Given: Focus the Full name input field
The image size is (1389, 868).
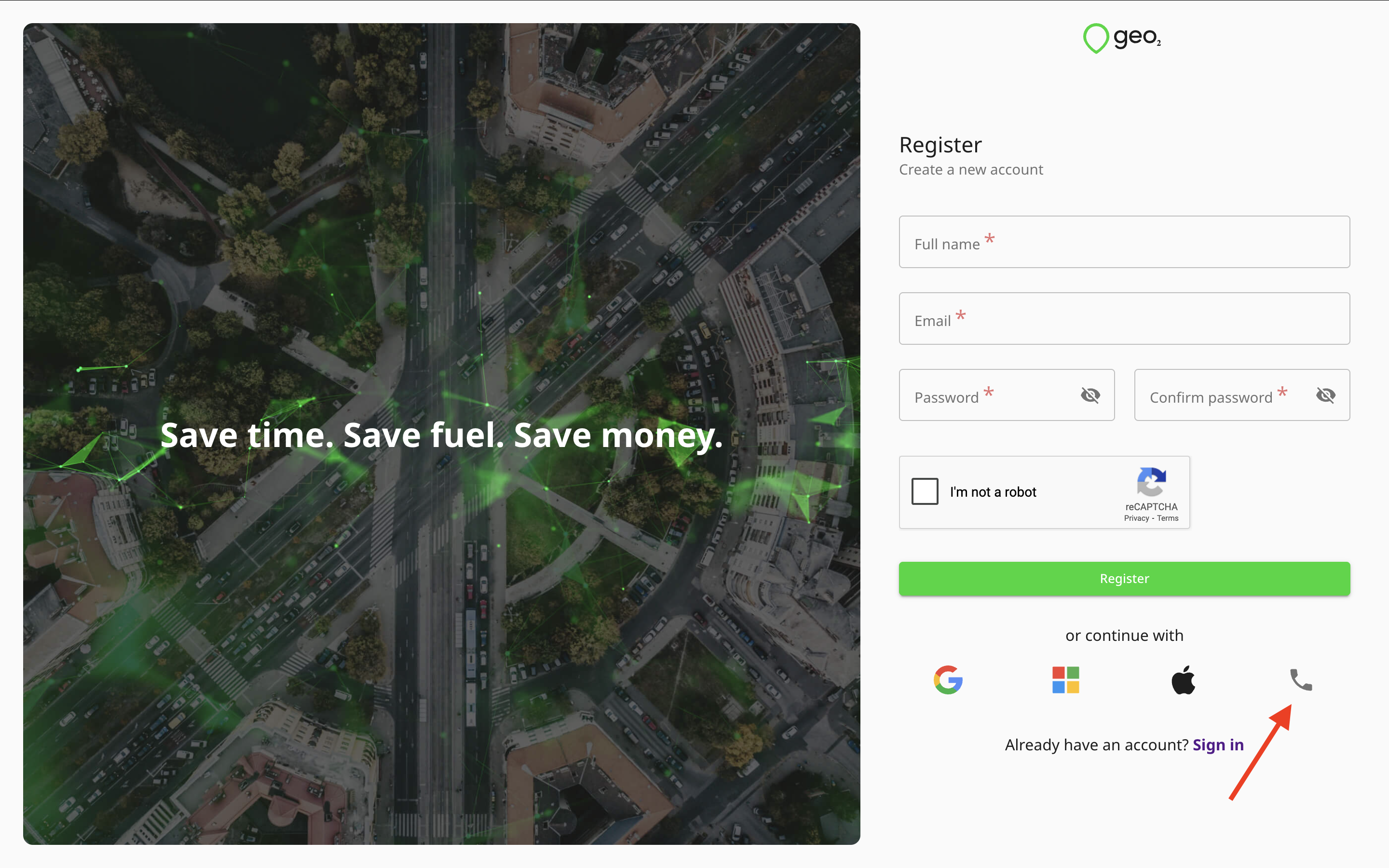Looking at the screenshot, I should 1124,242.
